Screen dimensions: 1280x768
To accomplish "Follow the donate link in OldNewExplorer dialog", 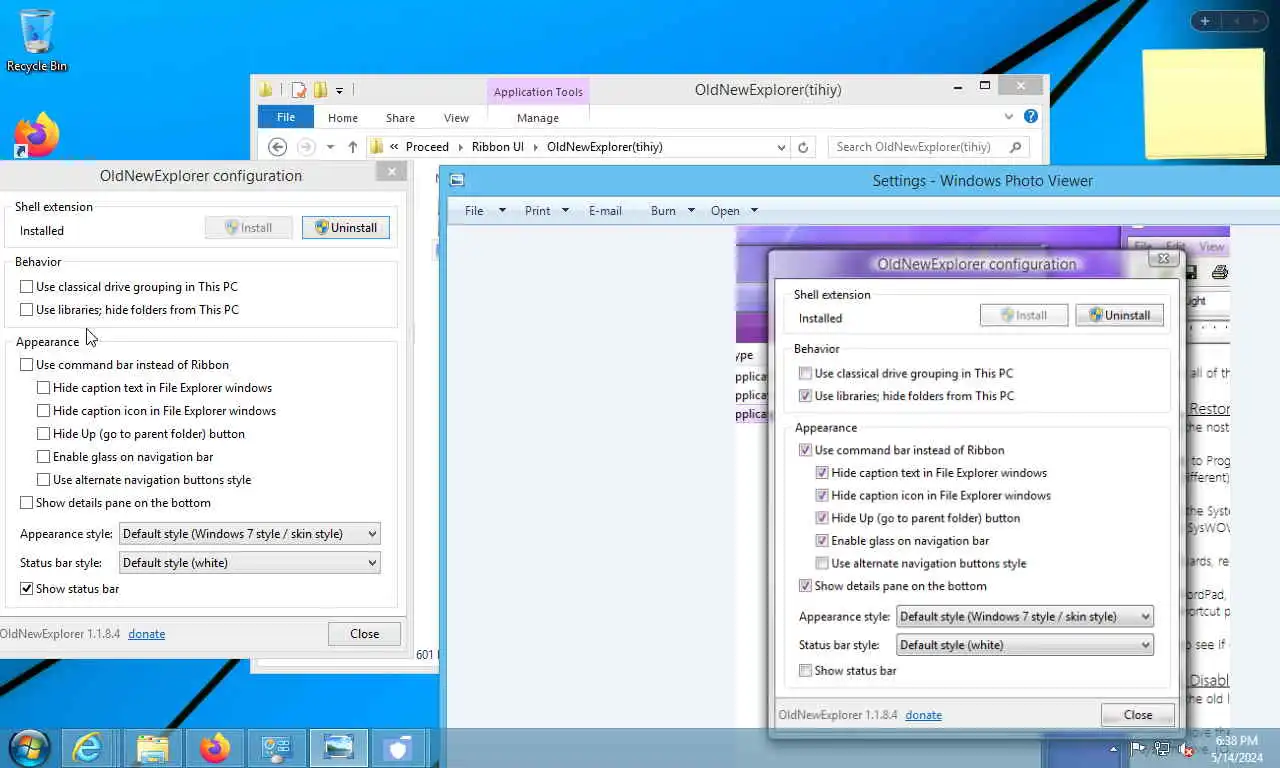I will pos(147,634).
